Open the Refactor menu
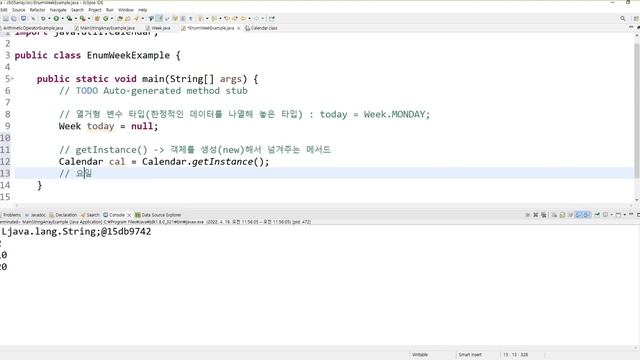 point(37,10)
